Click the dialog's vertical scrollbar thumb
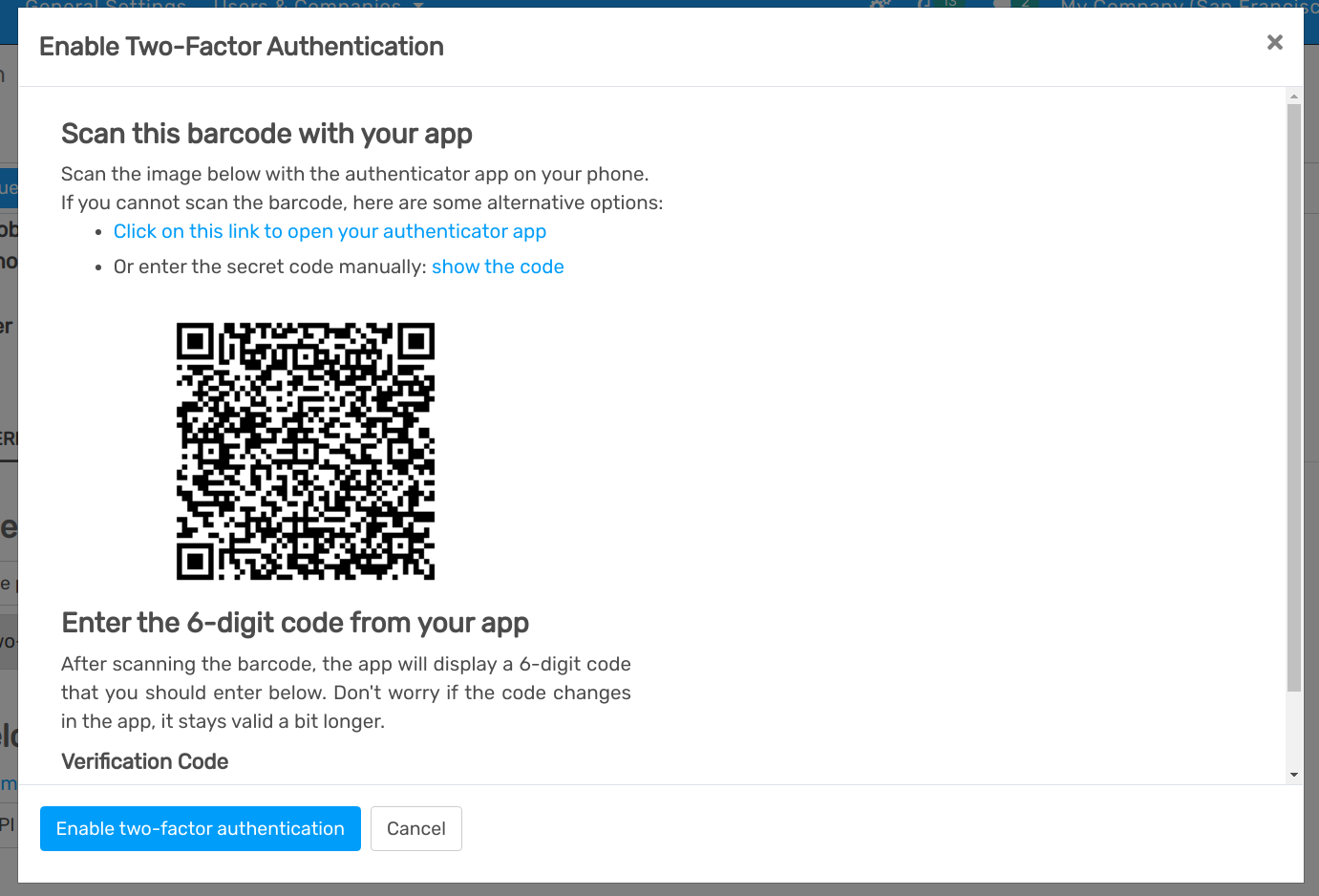 pos(1294,382)
